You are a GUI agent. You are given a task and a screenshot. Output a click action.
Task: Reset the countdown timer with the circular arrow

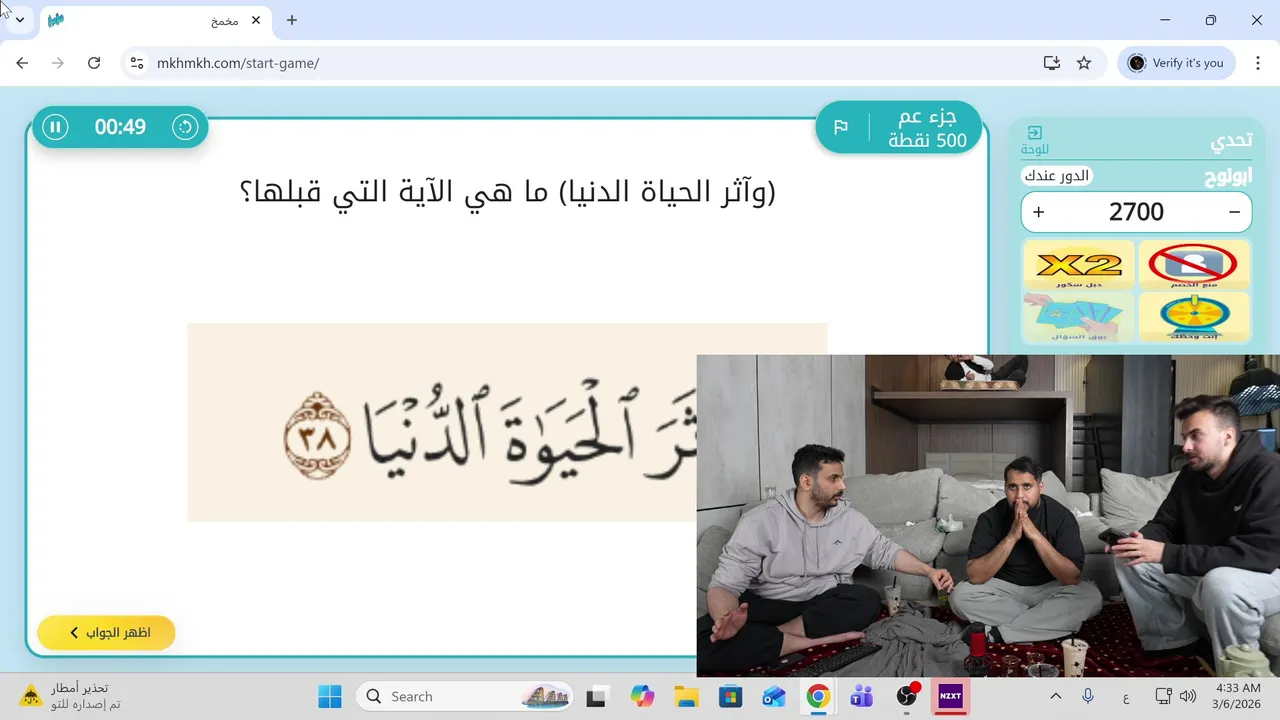[185, 127]
